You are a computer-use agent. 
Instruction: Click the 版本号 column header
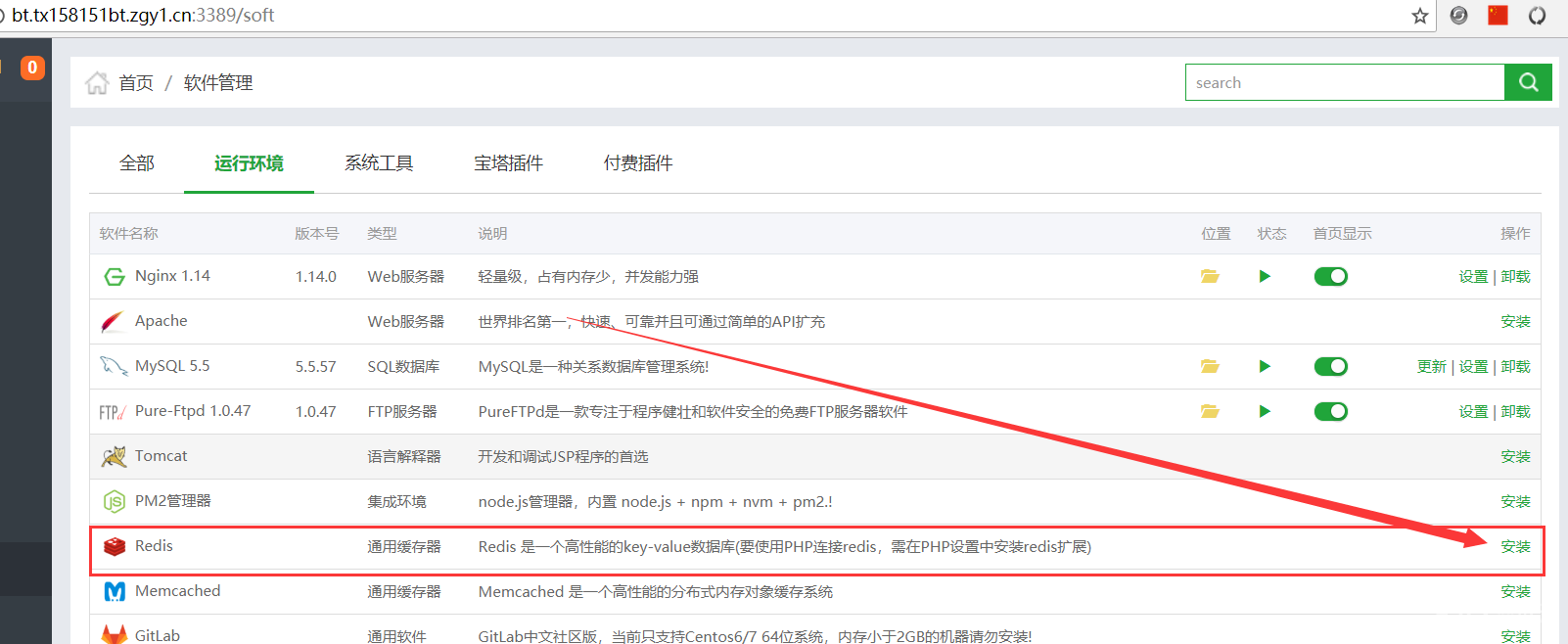317,234
